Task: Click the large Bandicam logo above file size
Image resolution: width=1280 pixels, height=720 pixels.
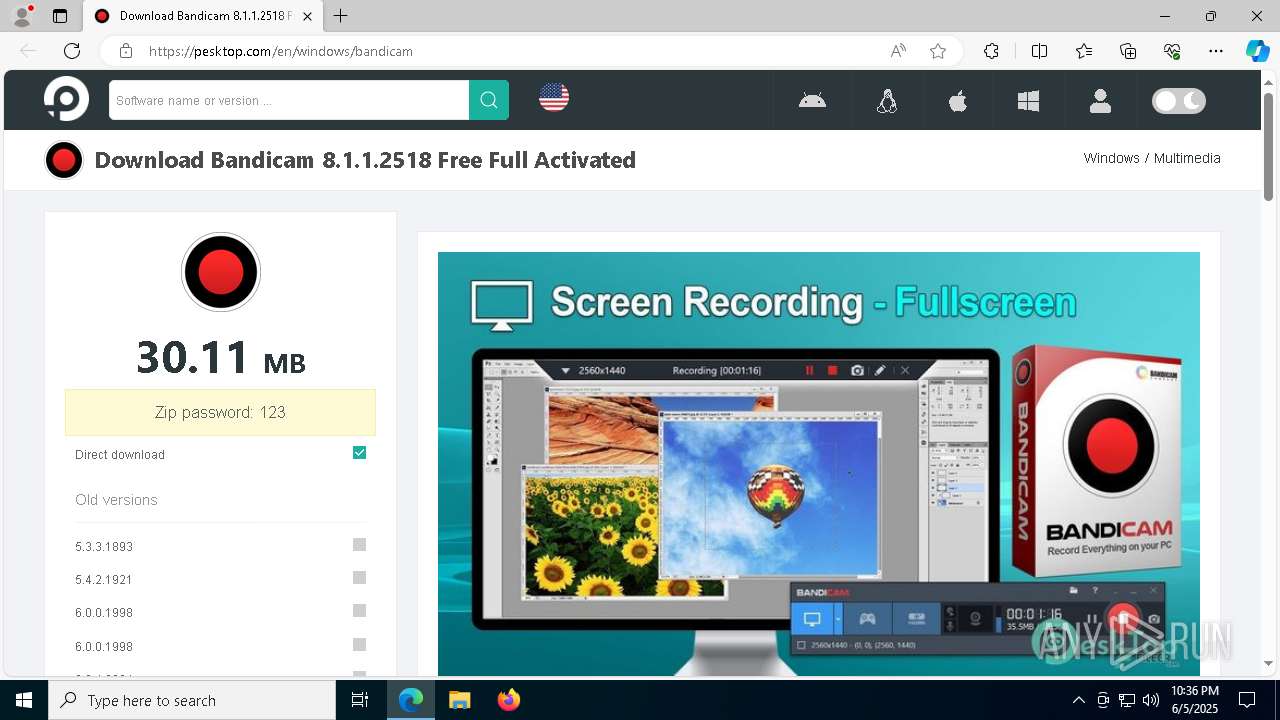Action: coord(221,272)
